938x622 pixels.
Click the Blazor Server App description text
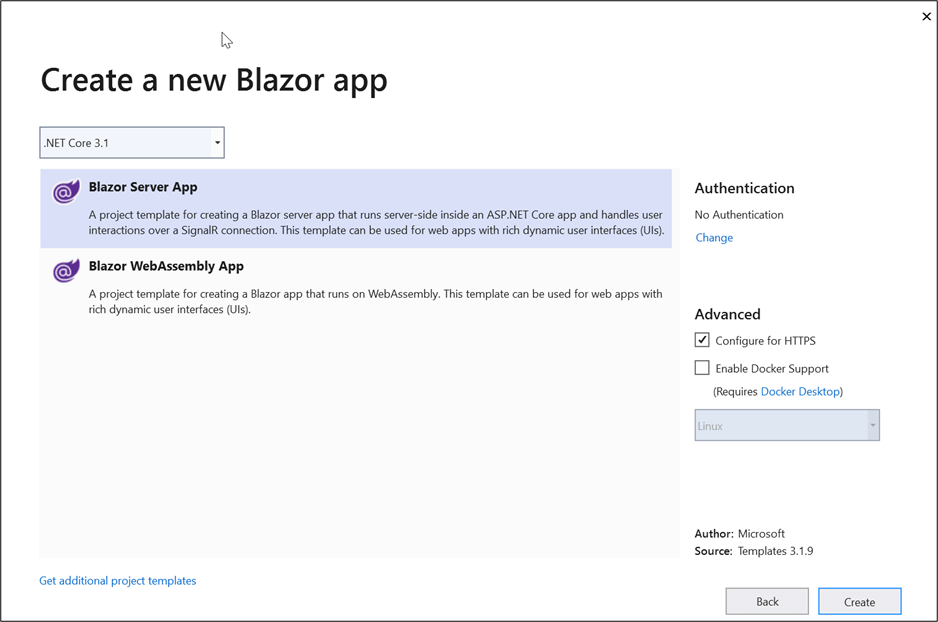376,222
